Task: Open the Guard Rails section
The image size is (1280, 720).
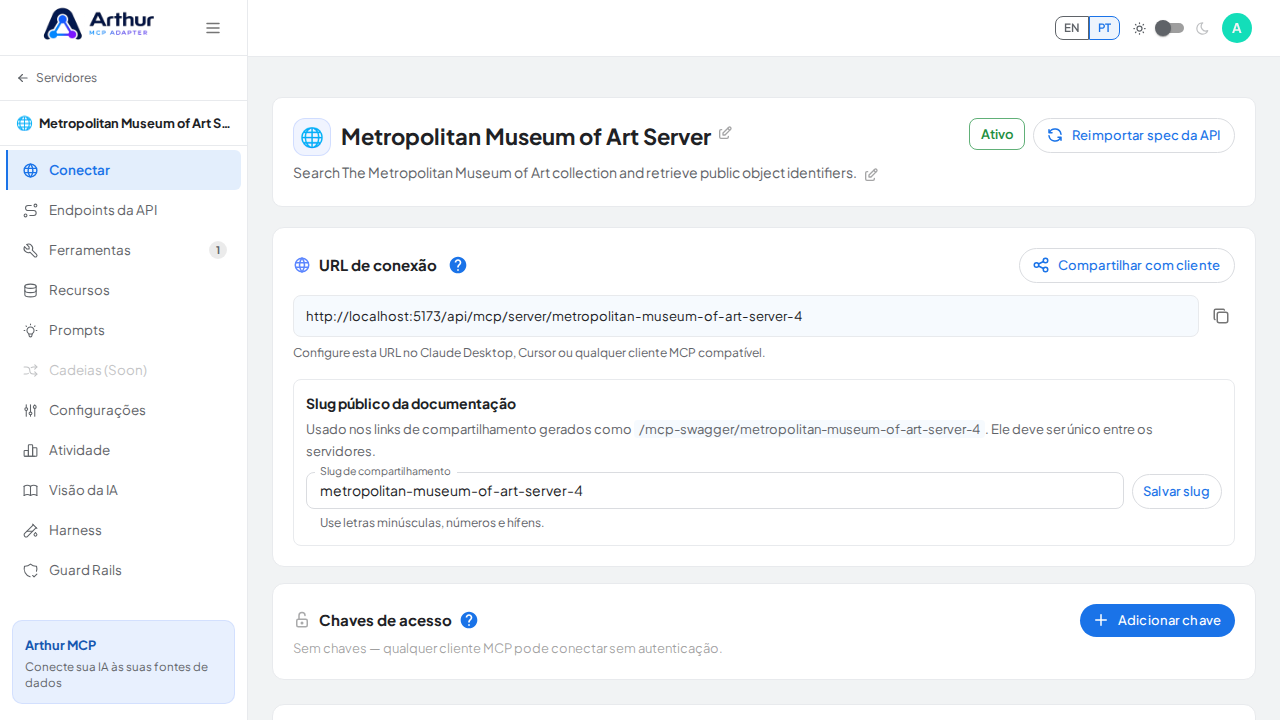Action: point(123,570)
